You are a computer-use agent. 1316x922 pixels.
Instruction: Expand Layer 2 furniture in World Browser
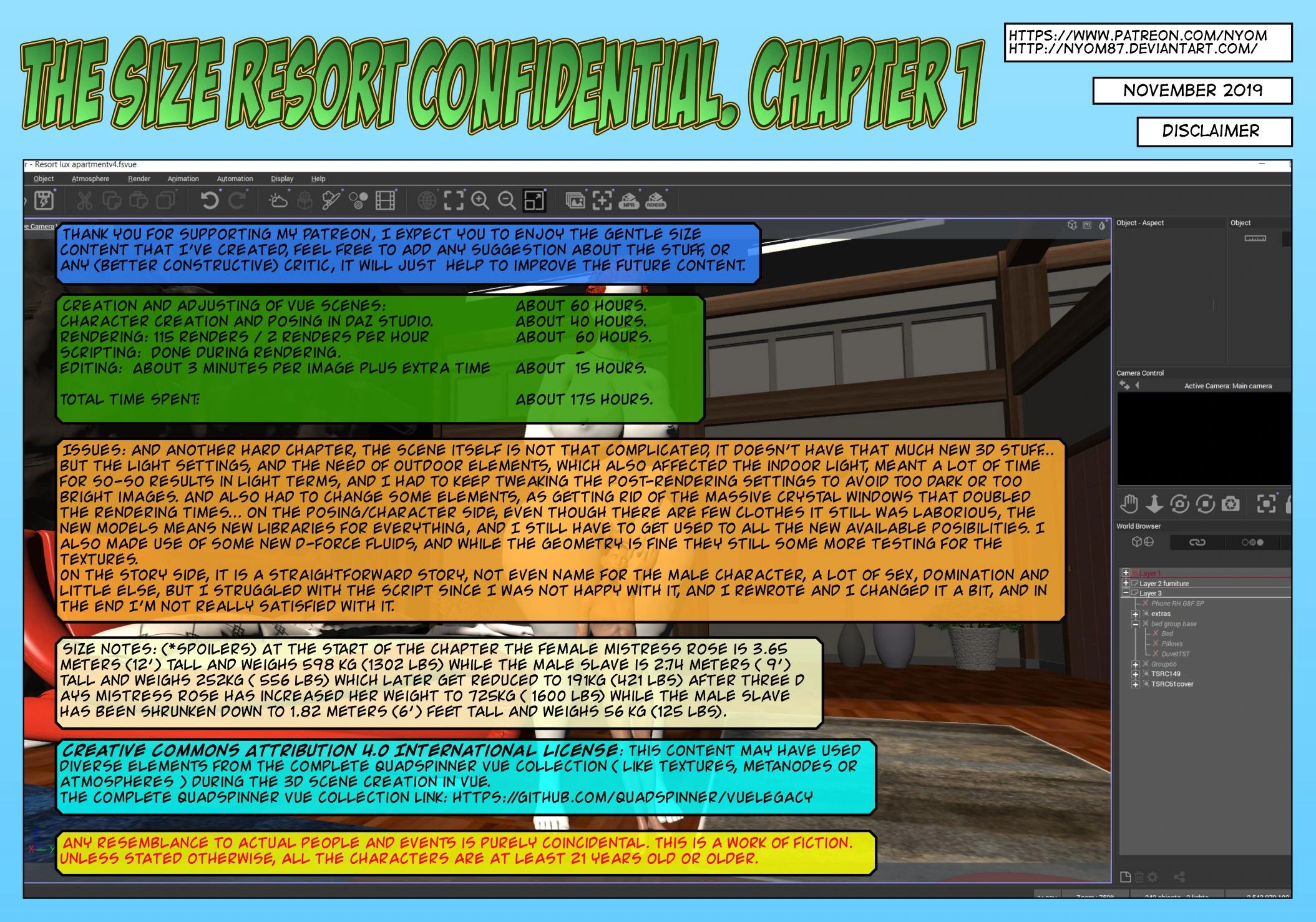pos(1126,584)
